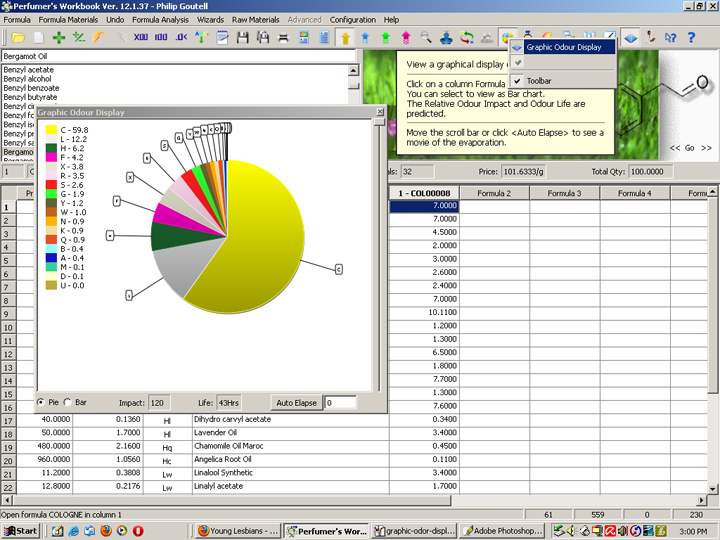Viewport: 720px width, 540px height.
Task: Click the dark green H - 6.2 legend swatch
Action: point(51,148)
